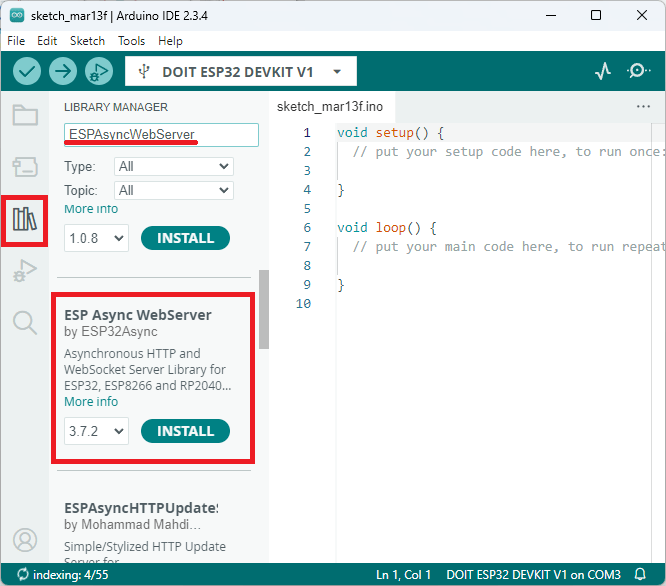Open the Tools menu
This screenshot has height=586, width=666.
pos(131,41)
